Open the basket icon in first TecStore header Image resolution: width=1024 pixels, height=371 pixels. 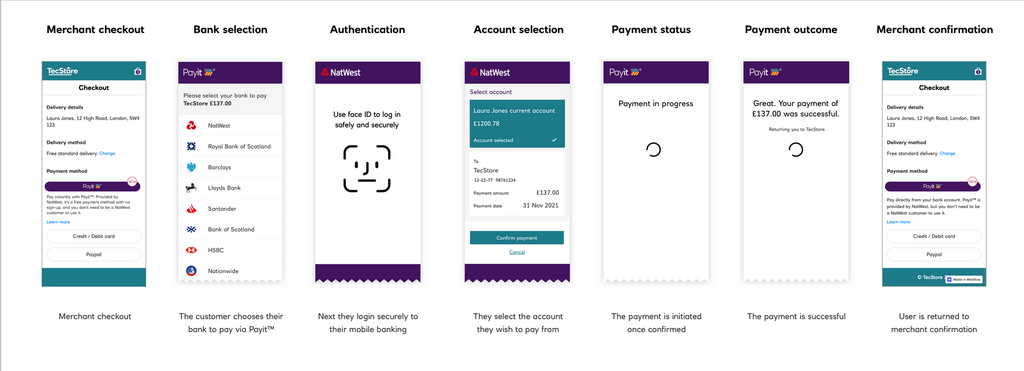[137, 71]
